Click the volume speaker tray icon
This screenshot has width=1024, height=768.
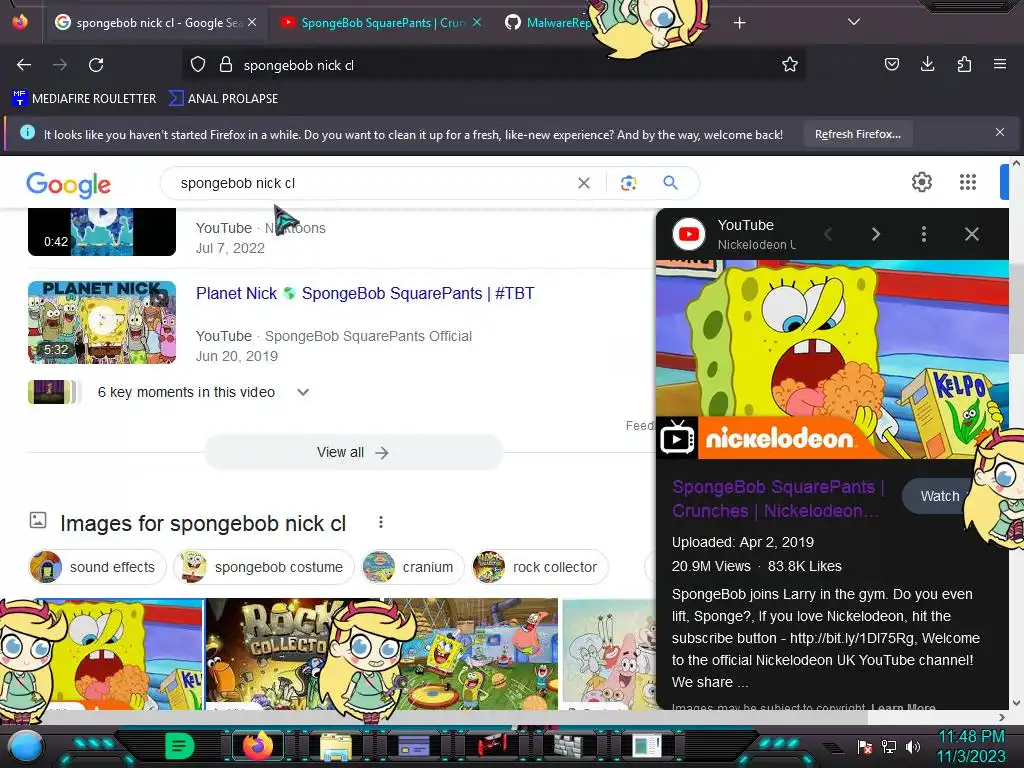pos(912,746)
